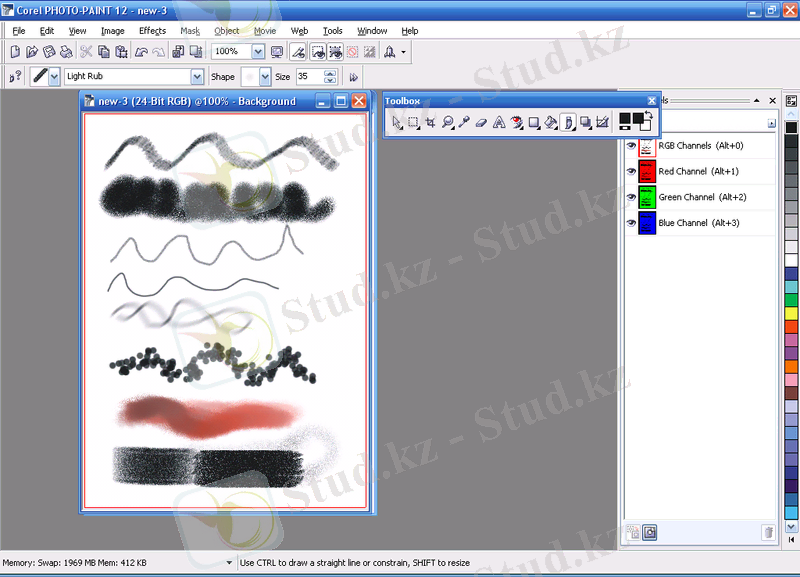Open the Effects menu
The height and width of the screenshot is (577, 800).
152,31
